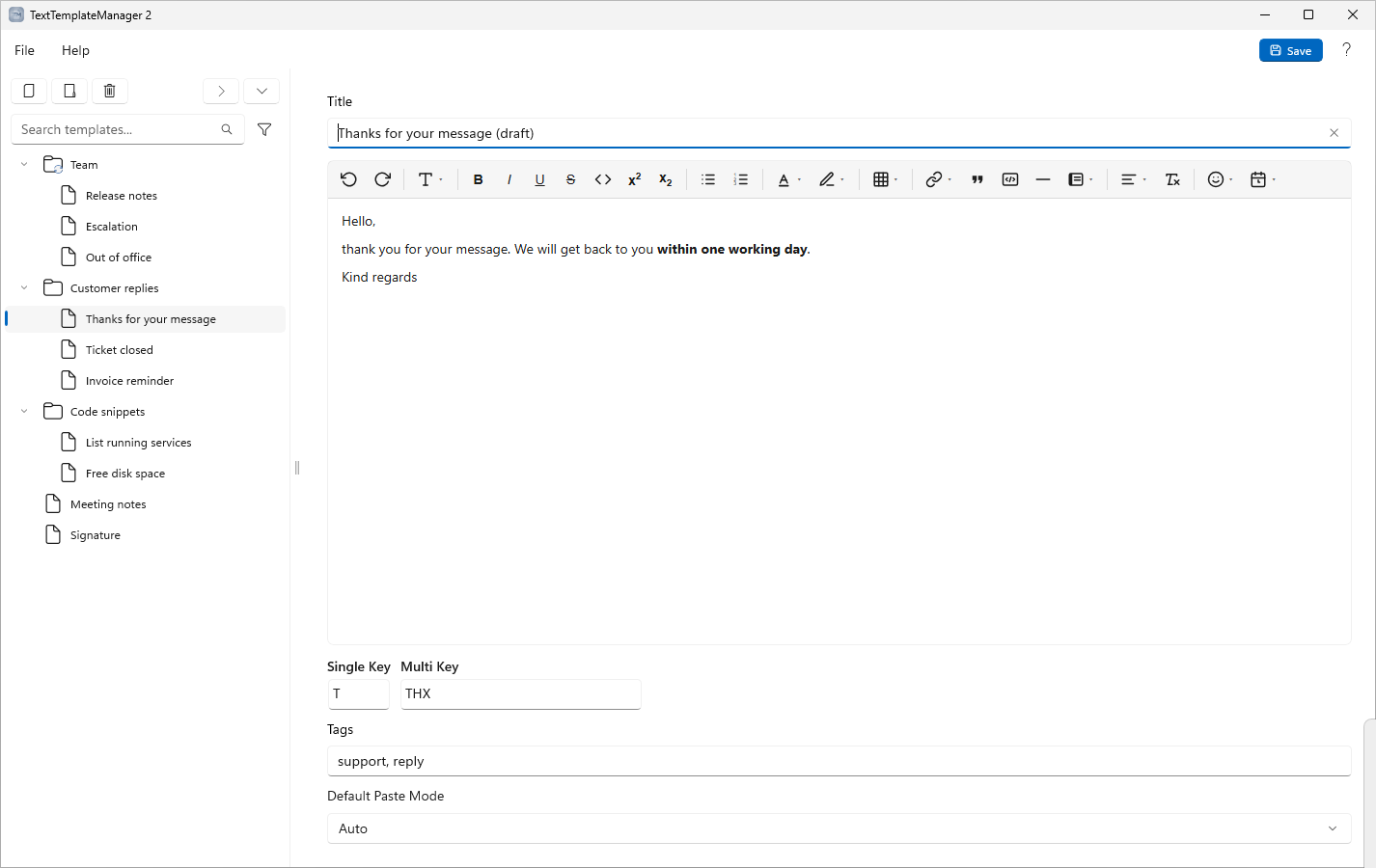
Task: Toggle subscript formatting
Action: (x=666, y=179)
